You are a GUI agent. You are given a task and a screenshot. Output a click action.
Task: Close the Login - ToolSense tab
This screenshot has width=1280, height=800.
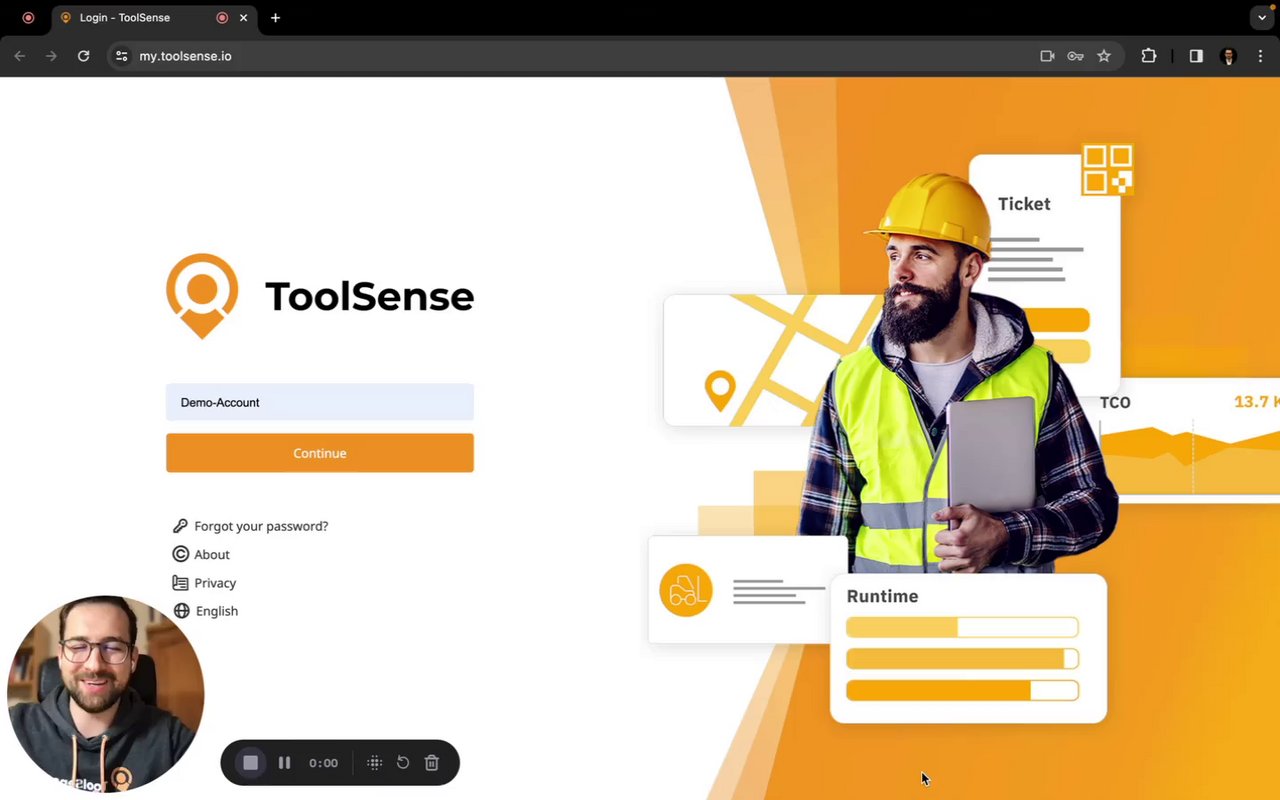[243, 18]
